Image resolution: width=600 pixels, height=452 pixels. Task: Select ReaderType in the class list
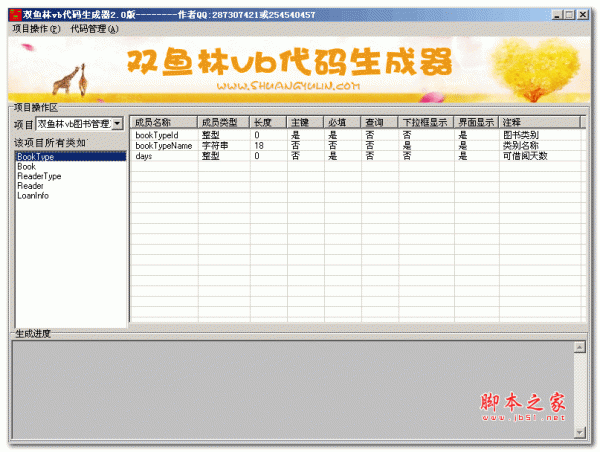(71, 176)
